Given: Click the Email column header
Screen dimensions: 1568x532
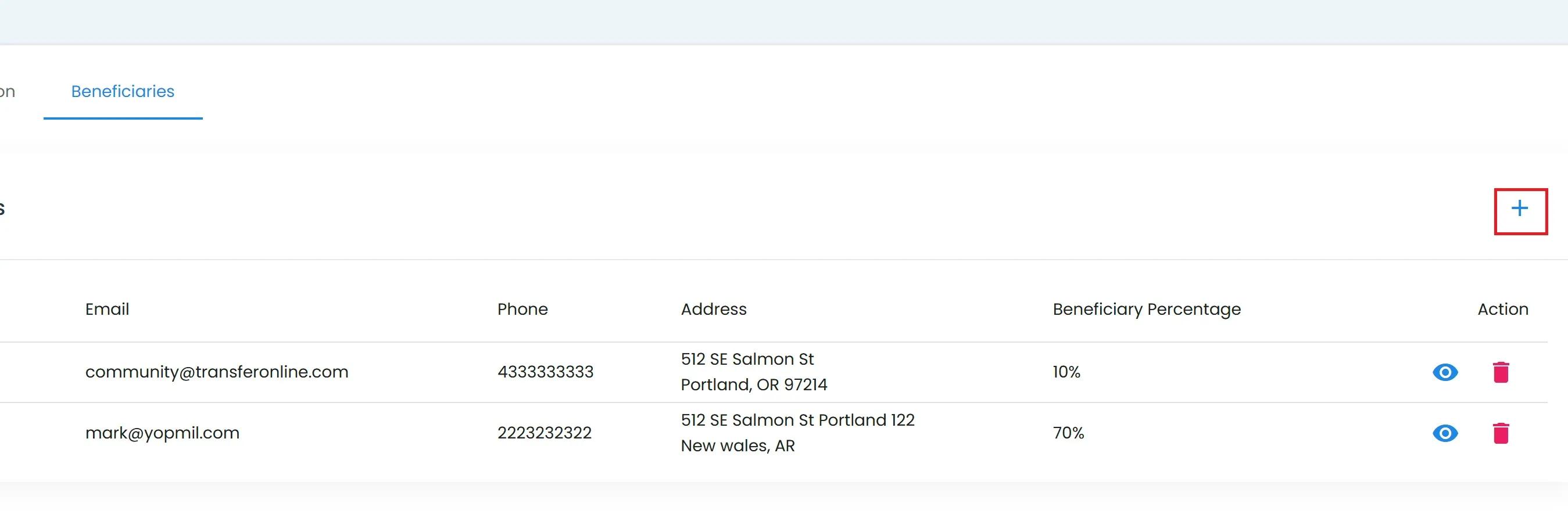Looking at the screenshot, I should 107,310.
